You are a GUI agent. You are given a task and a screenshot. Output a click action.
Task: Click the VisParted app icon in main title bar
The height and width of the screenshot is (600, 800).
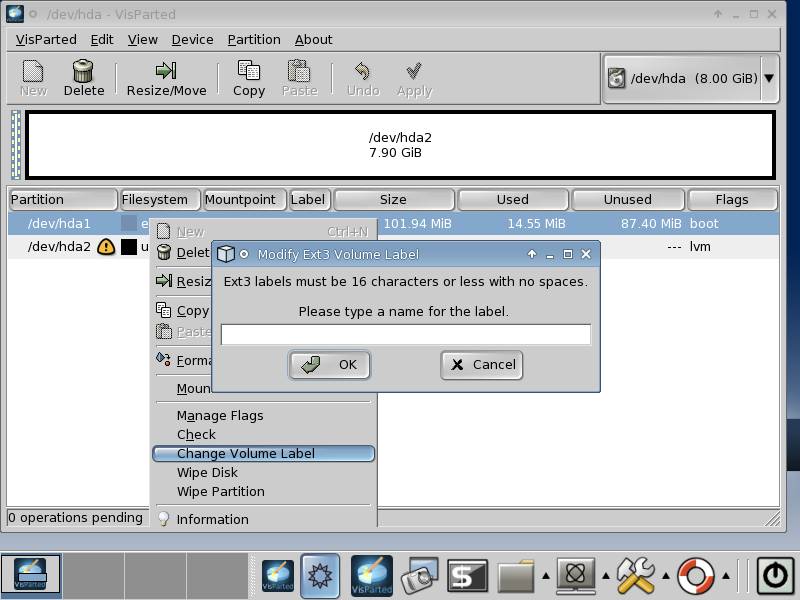[14, 14]
